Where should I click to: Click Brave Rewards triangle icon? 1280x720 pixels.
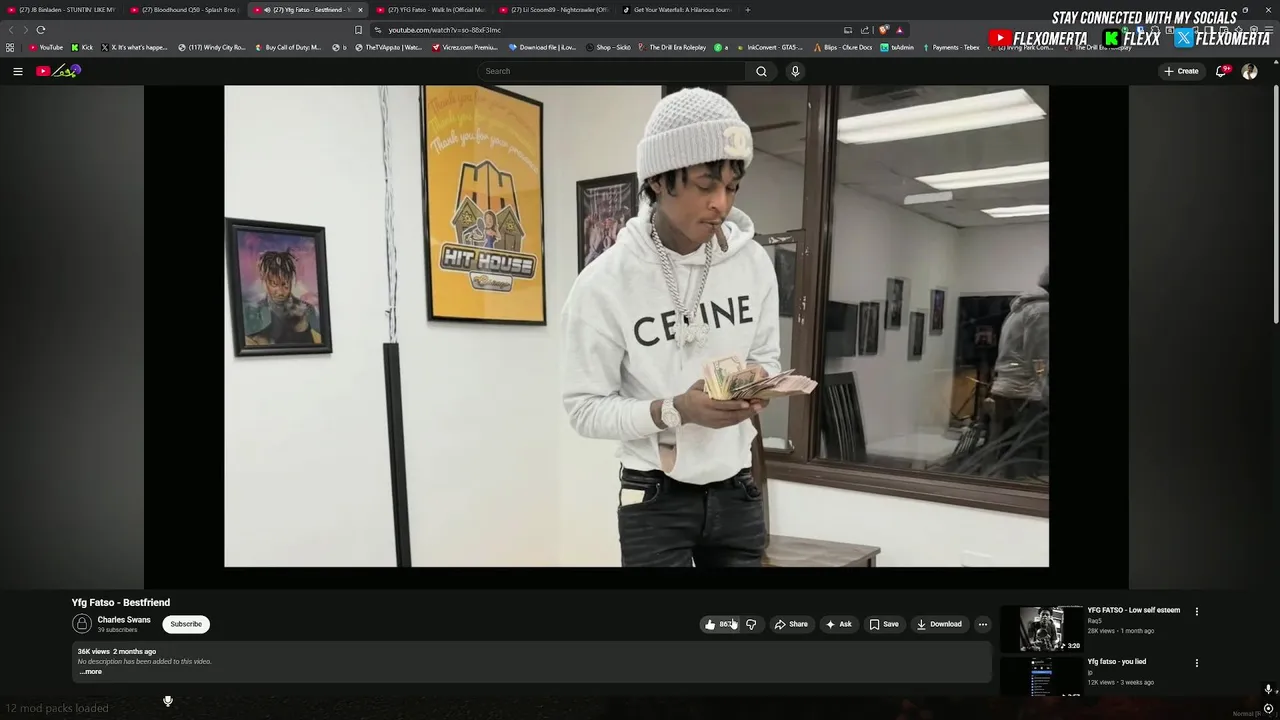click(x=899, y=30)
